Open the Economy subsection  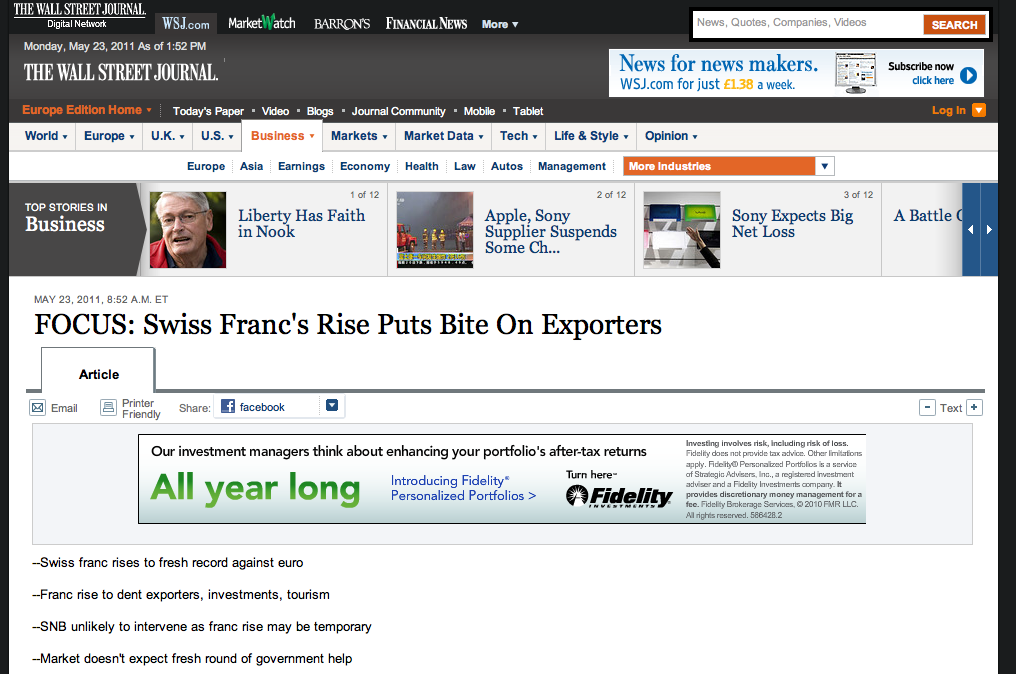point(365,167)
